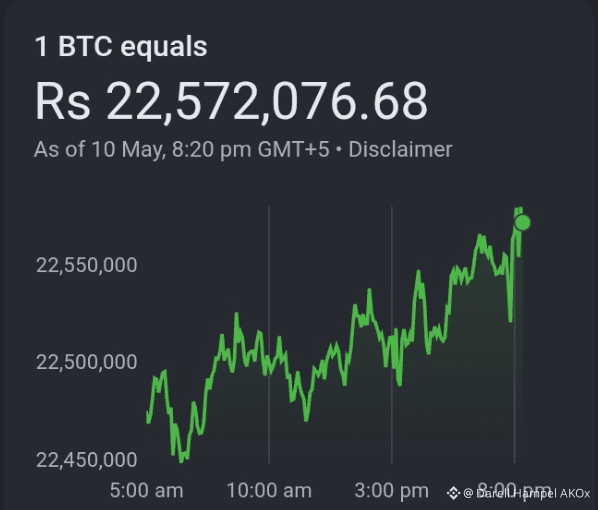Click the "As of 10 May" timestamp text
598x510 pixels.
(99, 149)
